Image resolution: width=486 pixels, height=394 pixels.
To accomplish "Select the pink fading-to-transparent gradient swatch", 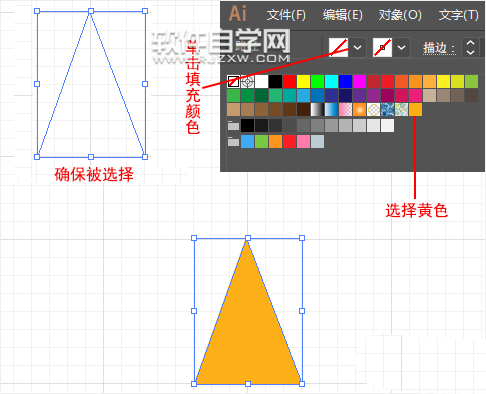I will point(345,109).
